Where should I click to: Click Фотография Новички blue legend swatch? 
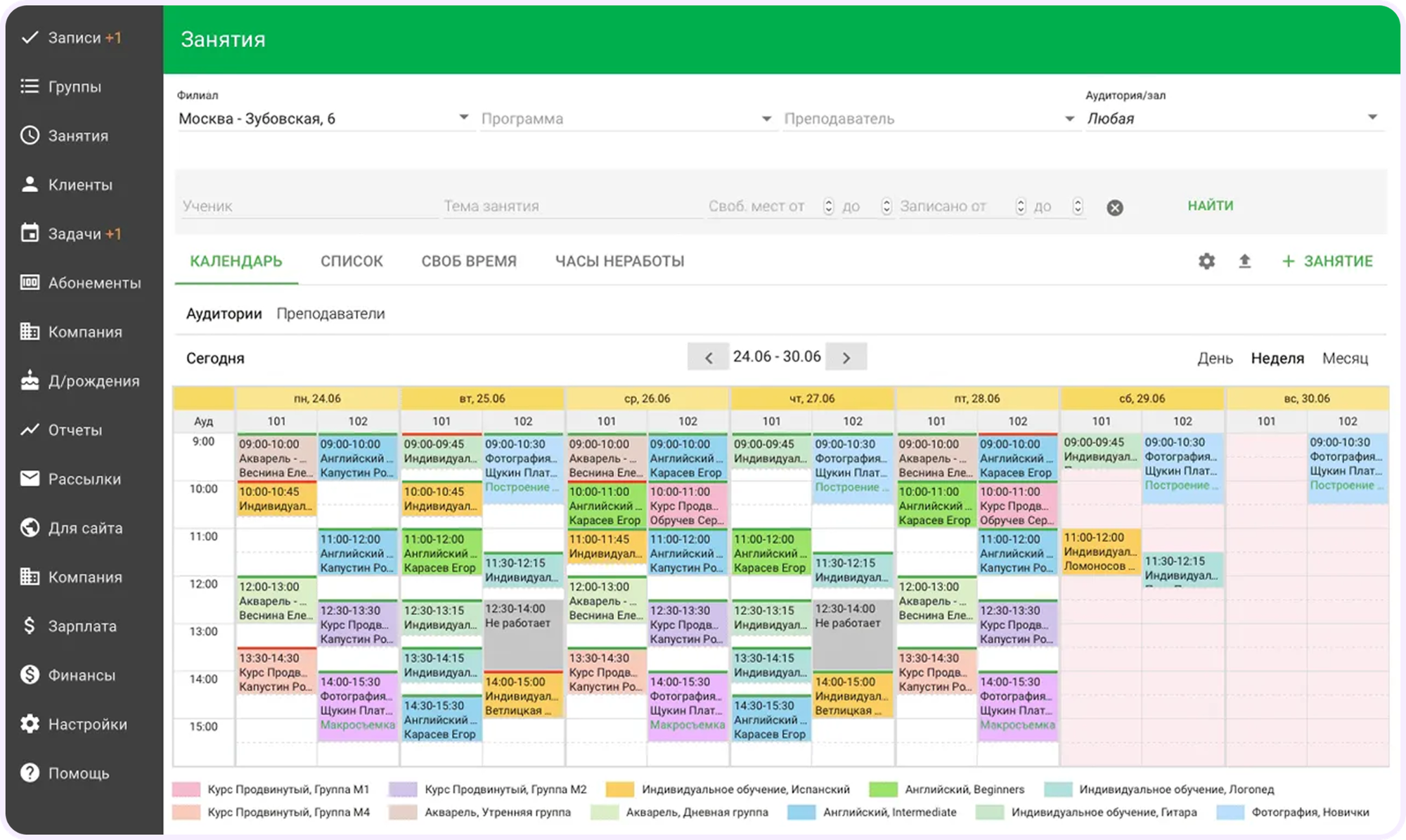tap(1230, 812)
